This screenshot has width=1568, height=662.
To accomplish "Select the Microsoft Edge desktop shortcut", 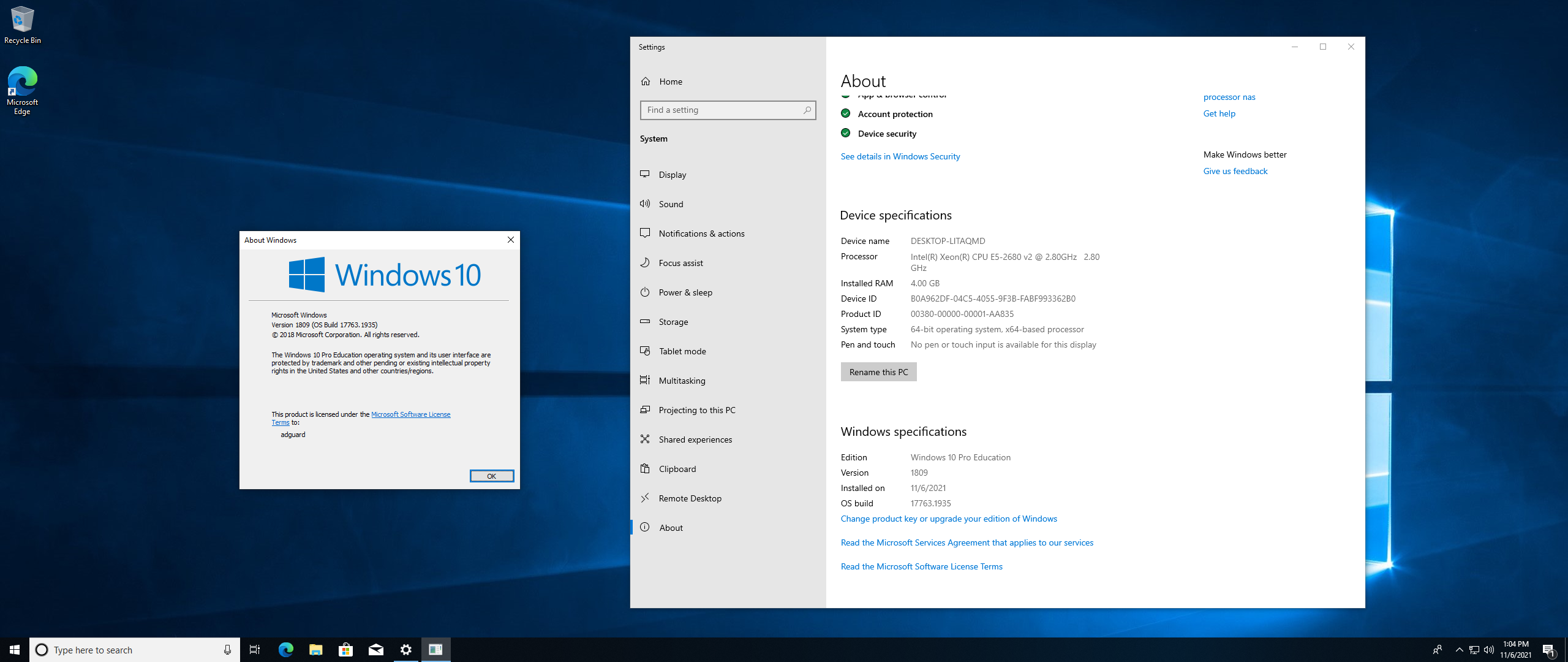I will coord(22,91).
